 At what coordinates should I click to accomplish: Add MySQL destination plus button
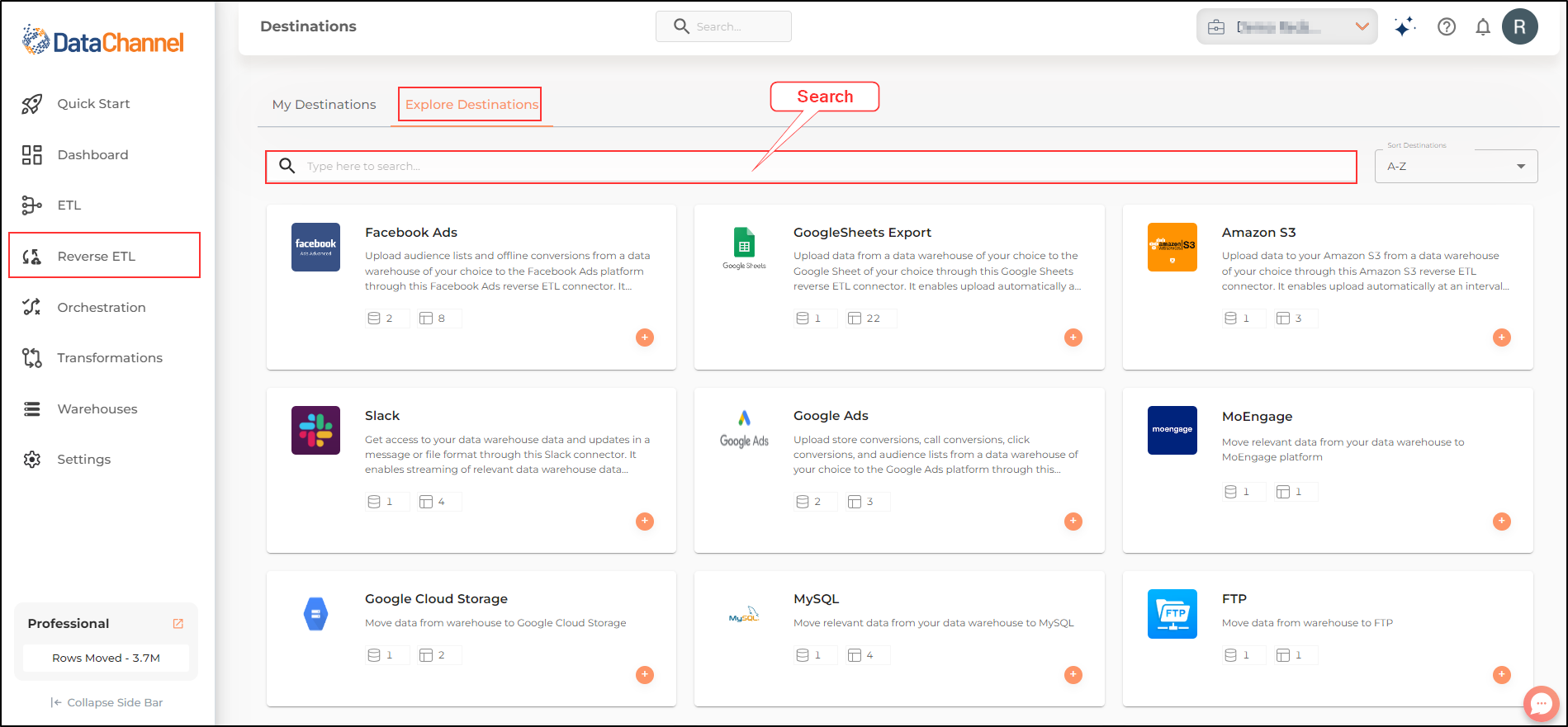pyautogui.click(x=1073, y=675)
